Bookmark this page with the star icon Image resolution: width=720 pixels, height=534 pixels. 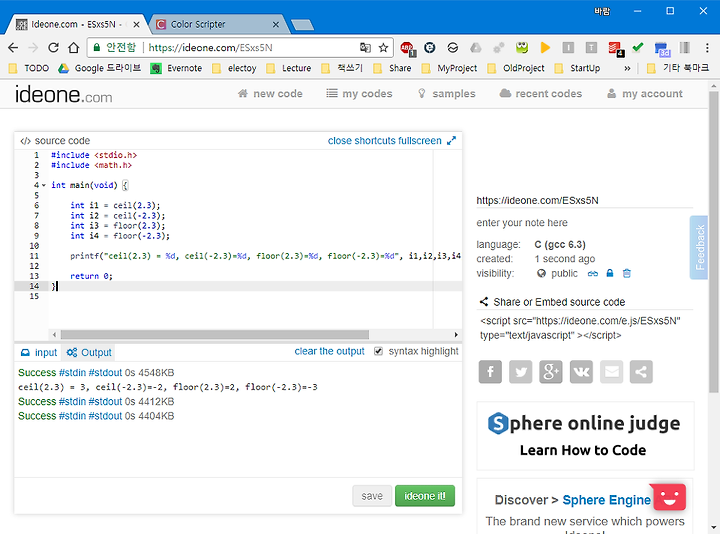(383, 48)
